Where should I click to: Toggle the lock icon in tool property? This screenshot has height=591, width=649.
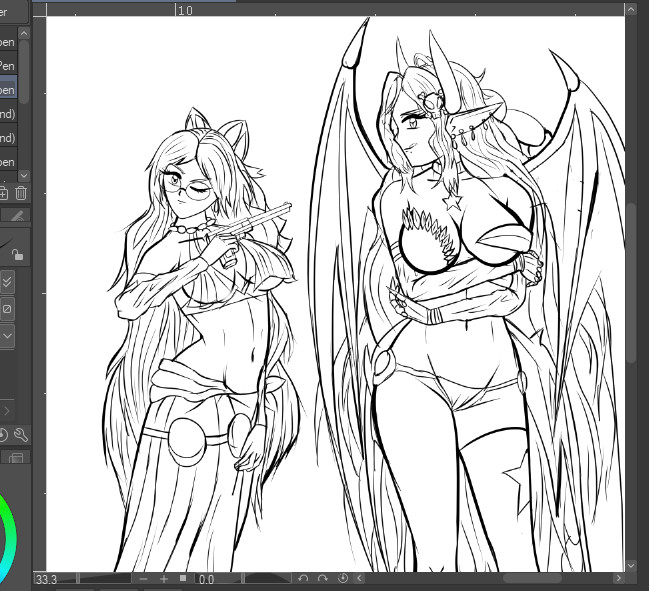18,255
